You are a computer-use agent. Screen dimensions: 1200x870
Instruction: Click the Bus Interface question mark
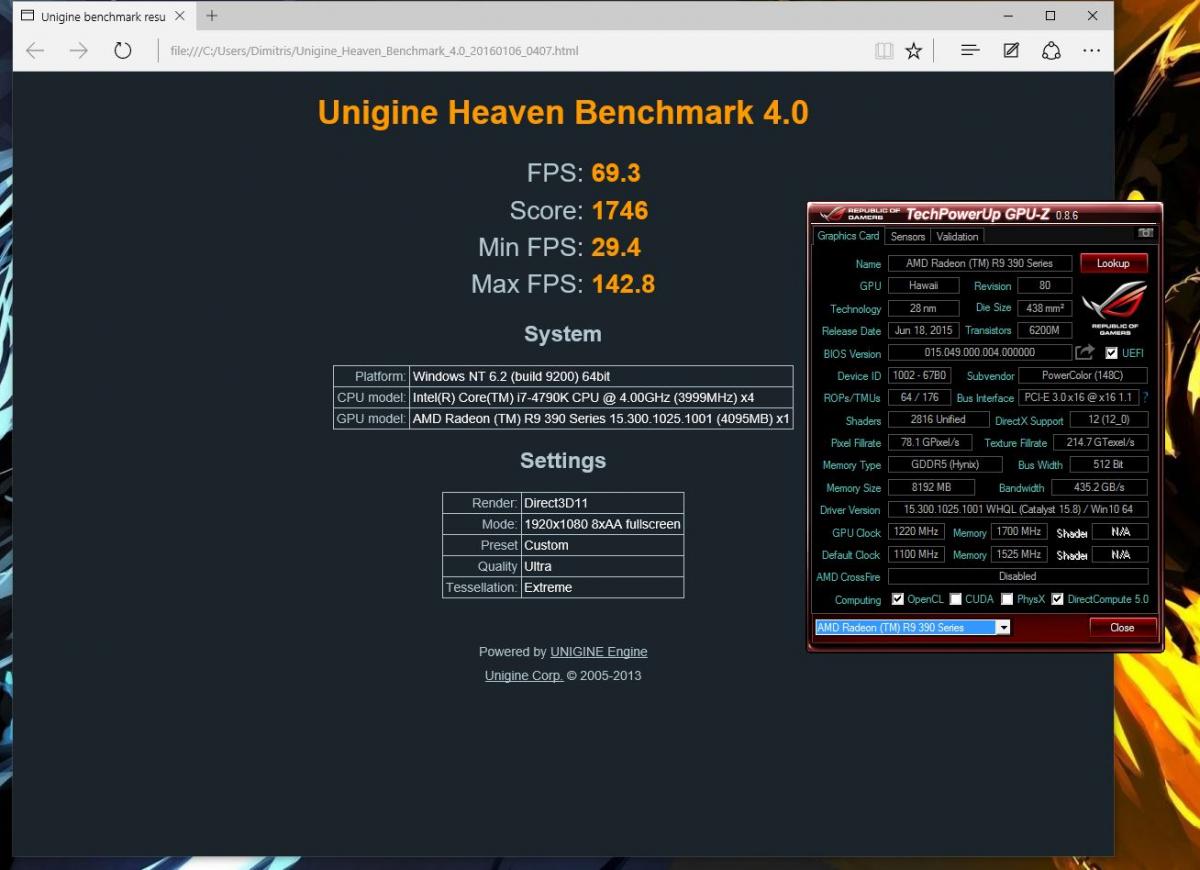(x=1145, y=398)
